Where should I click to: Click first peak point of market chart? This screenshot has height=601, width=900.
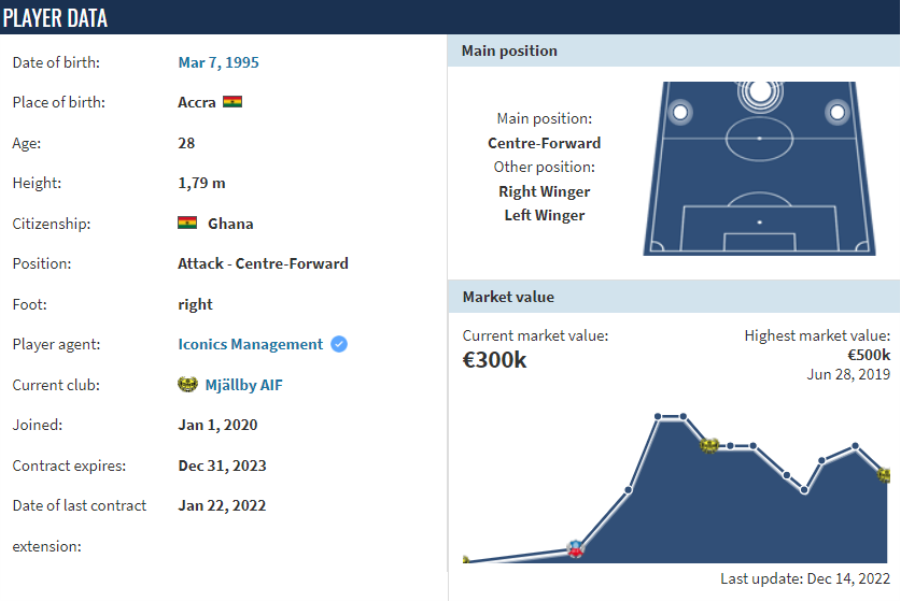point(658,416)
